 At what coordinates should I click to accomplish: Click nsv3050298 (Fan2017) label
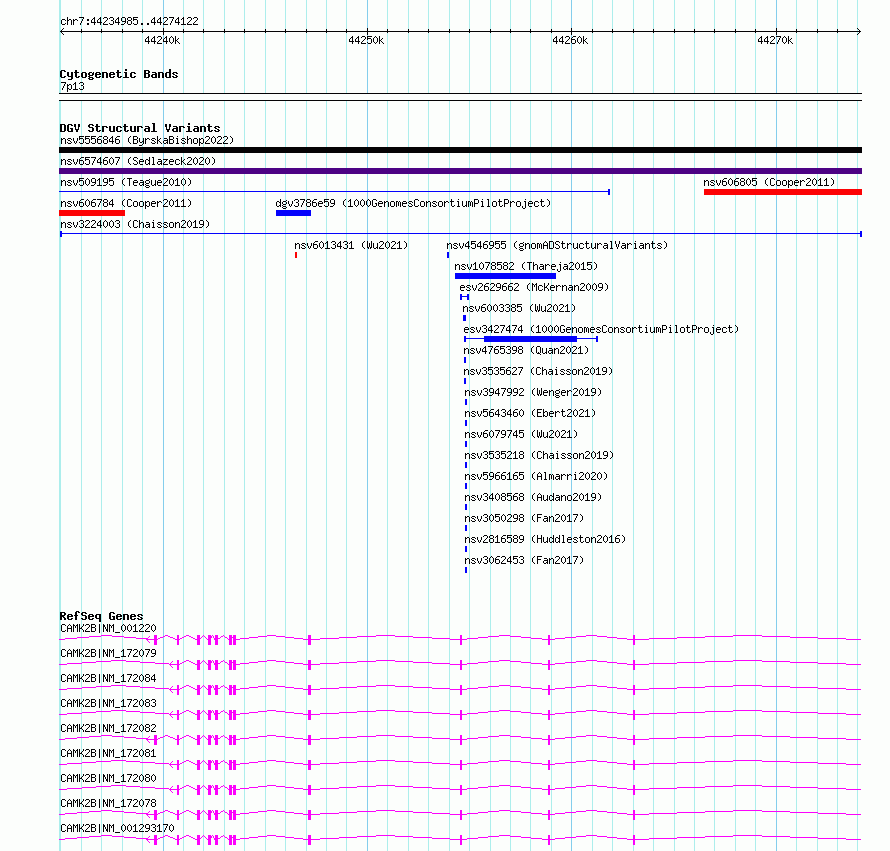click(x=524, y=518)
